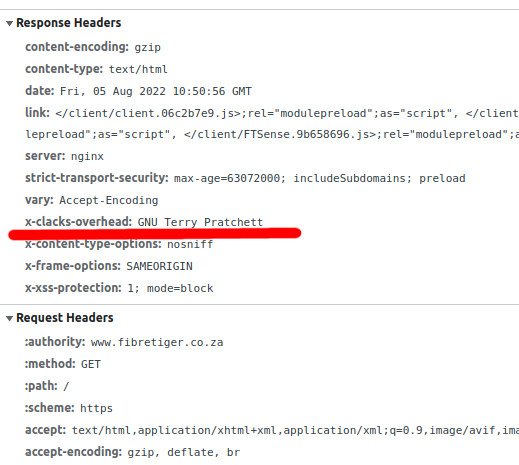The image size is (519, 465).
Task: Select the x-clacks-overhead header name
Action: 79,222
